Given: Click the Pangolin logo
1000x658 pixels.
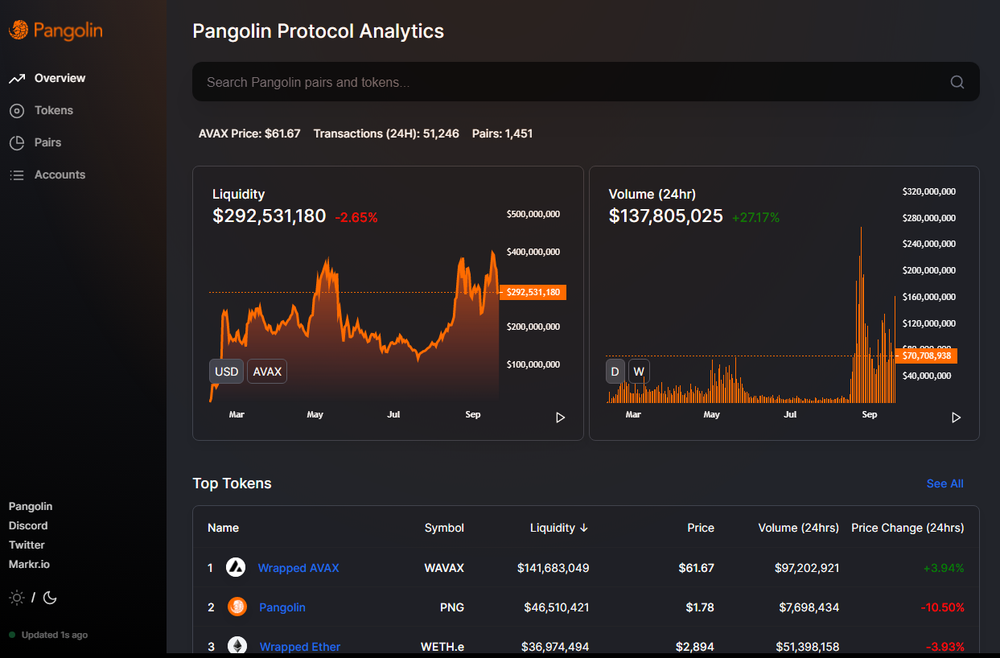Looking at the screenshot, I should [x=55, y=30].
